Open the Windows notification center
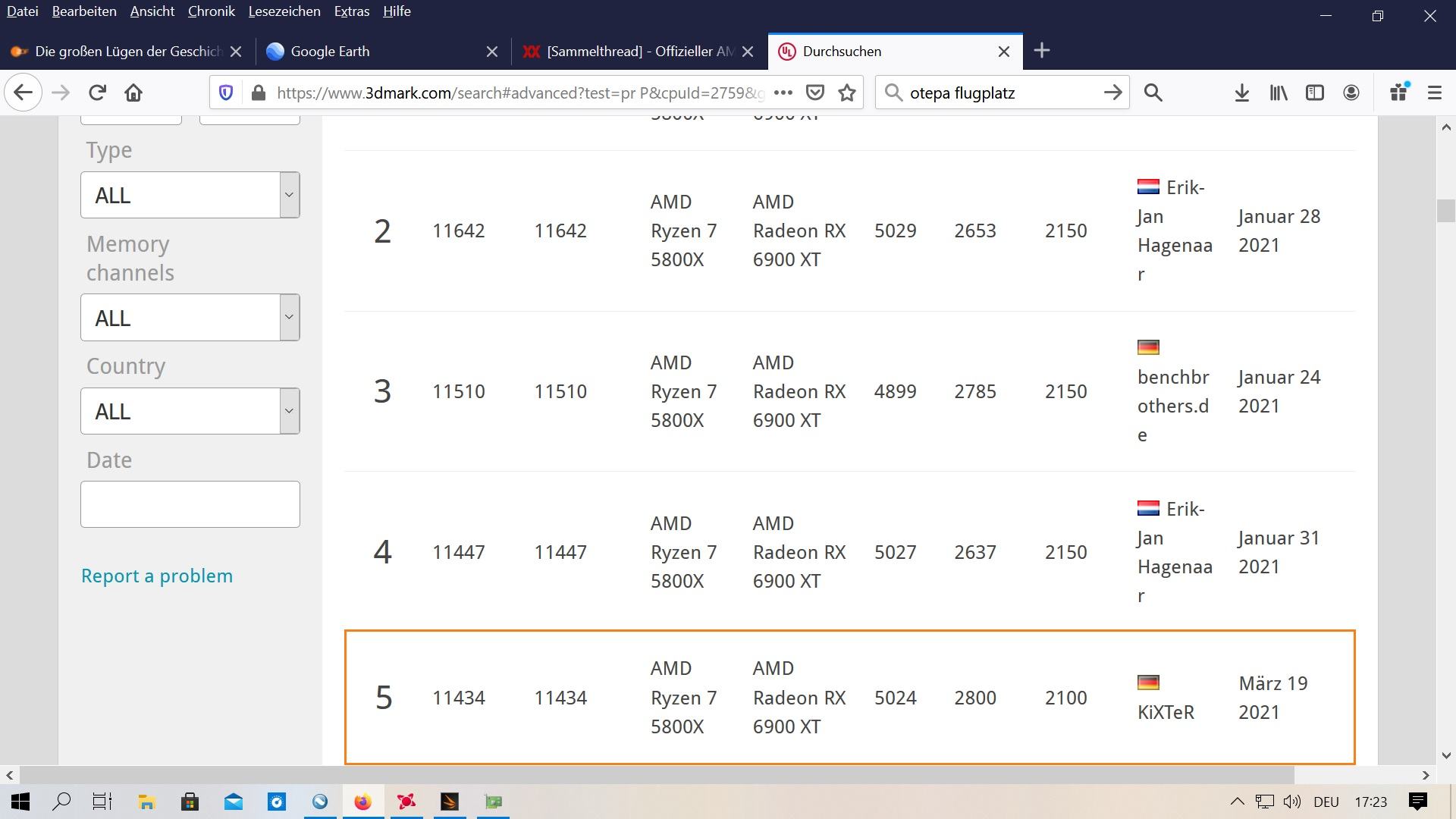Screen dimensions: 1456x819 coord(1418,802)
